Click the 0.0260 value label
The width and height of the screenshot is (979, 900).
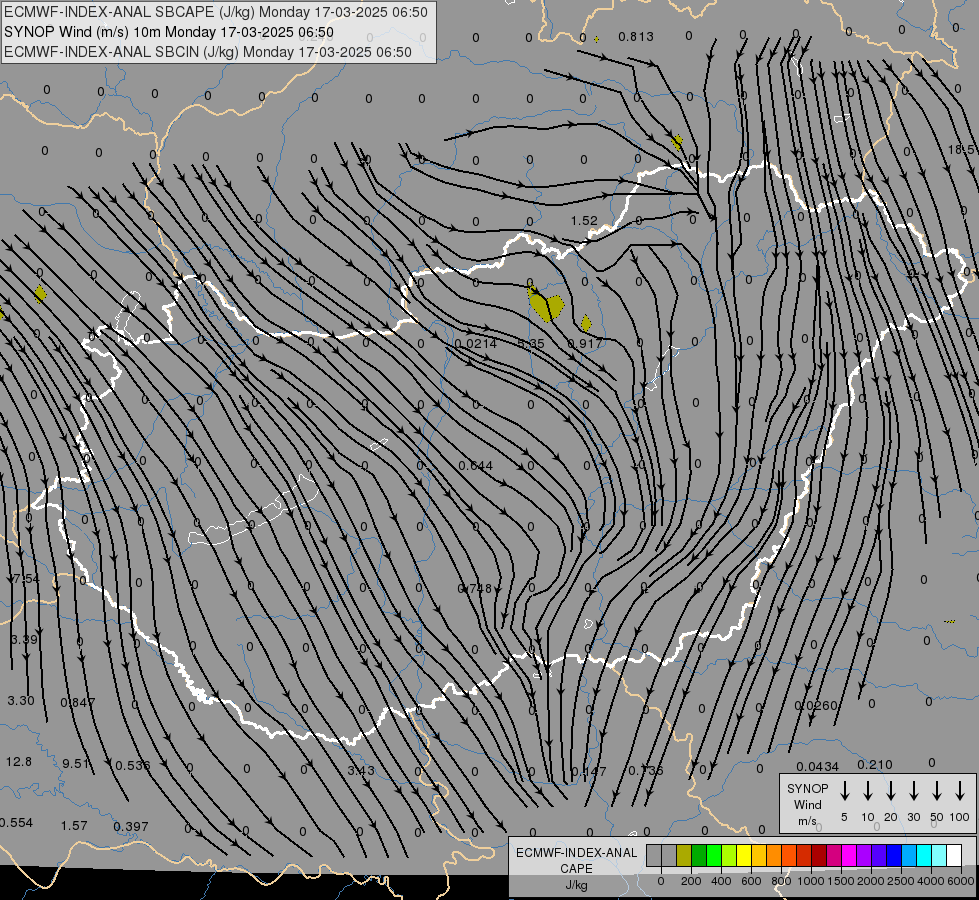(815, 706)
